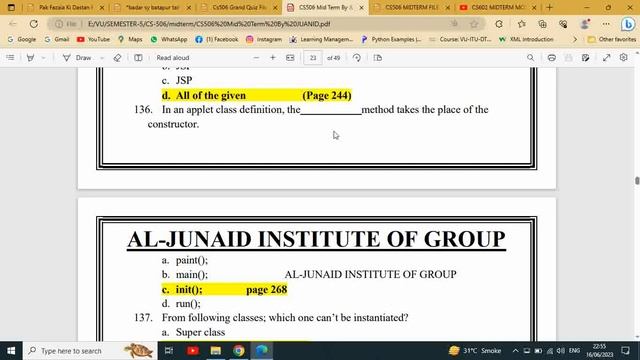
Task: Select the highlight tool in PDF toolbar
Action: click(x=30, y=58)
